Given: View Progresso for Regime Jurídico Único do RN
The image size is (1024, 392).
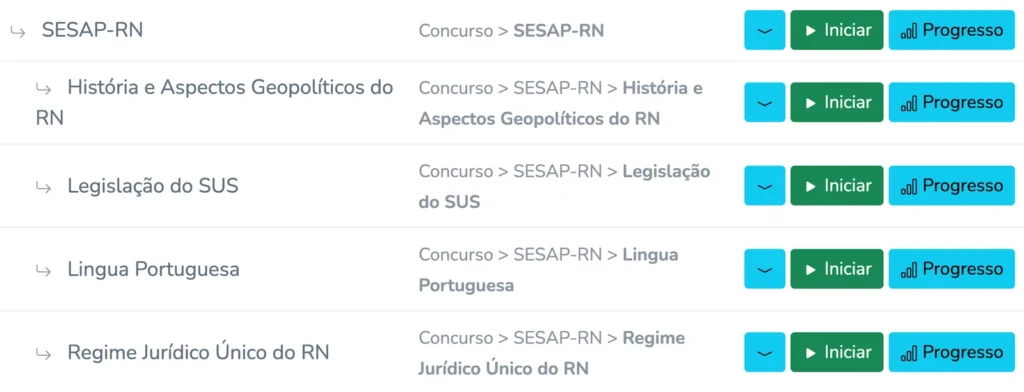Looking at the screenshot, I should 952,353.
